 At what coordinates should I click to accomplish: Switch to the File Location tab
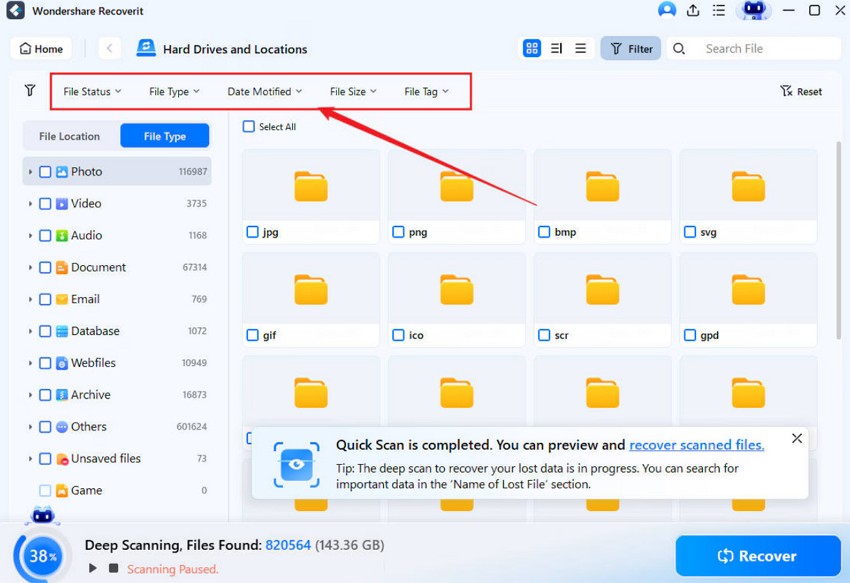tap(70, 136)
